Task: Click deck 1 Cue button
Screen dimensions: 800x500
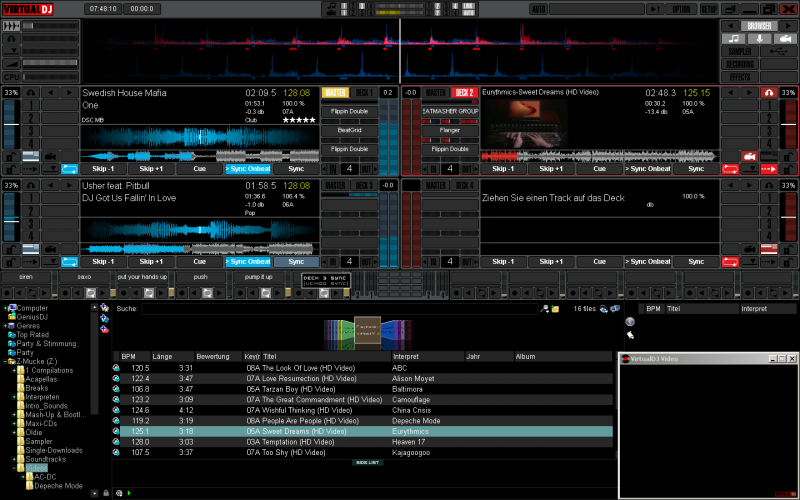Action: coord(199,169)
